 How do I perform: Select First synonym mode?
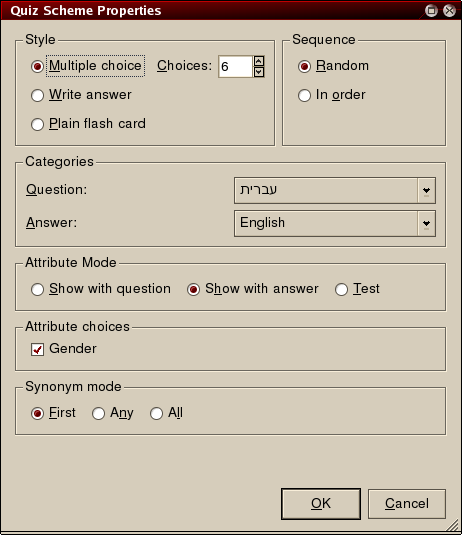37,414
